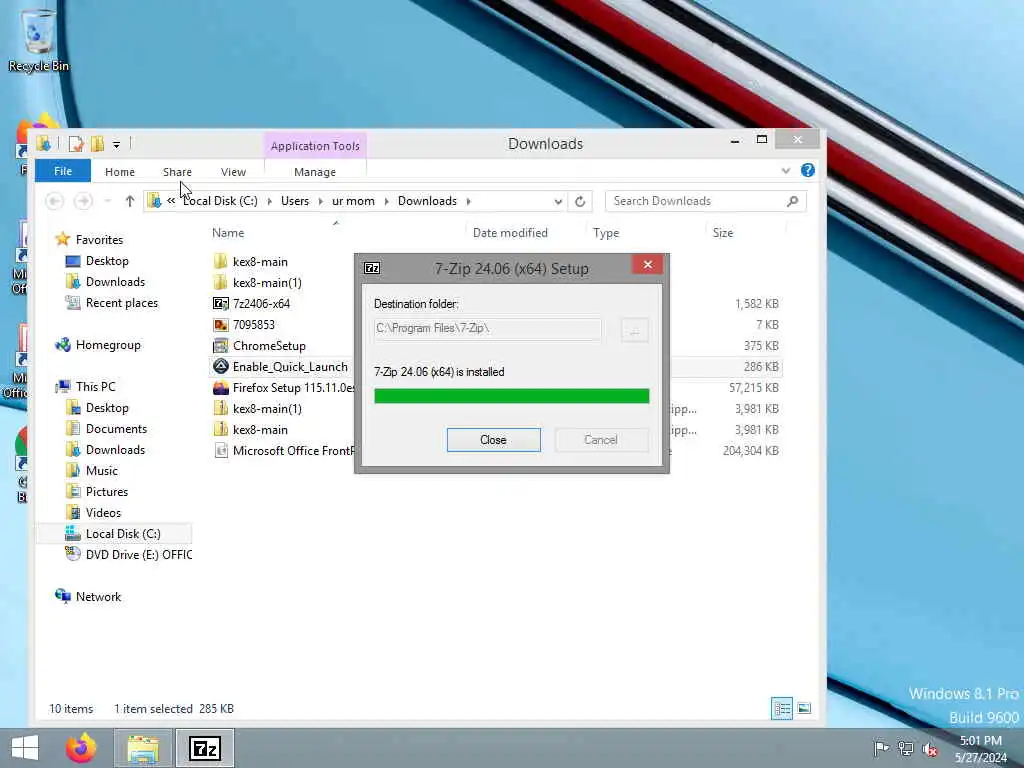The height and width of the screenshot is (768, 1024).
Task: Open the Windows Start button
Action: (x=25, y=748)
